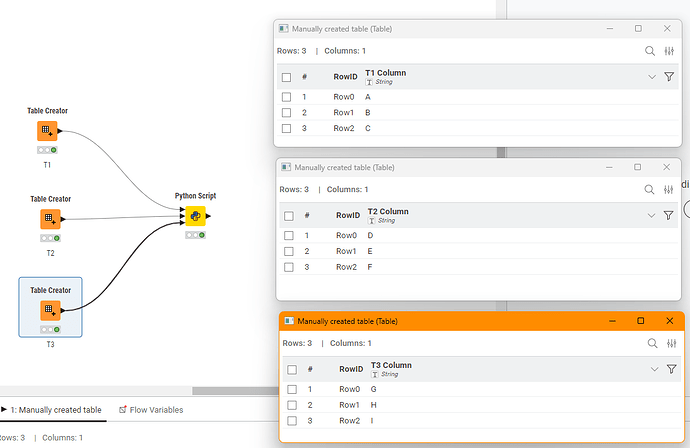Screen dimensions: 690x448
Task: Click filter icon in T3 Column header
Action: [x=671, y=369]
